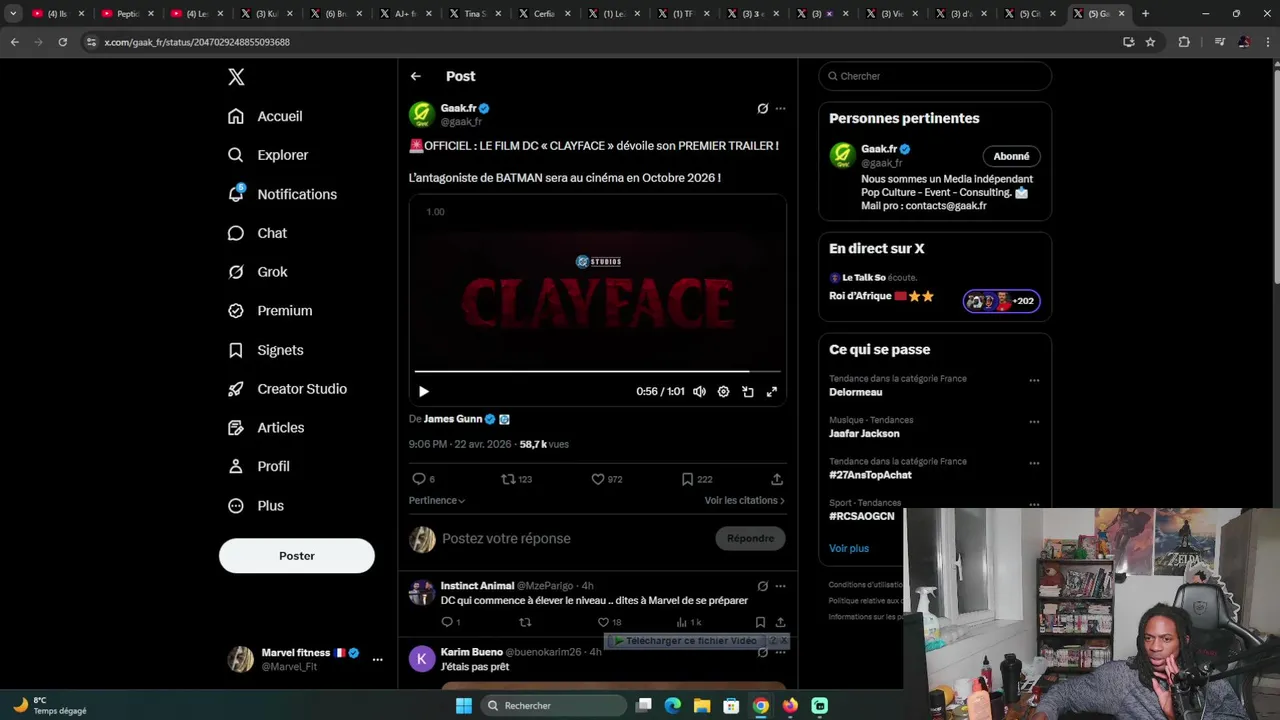This screenshot has height=720, width=1280.
Task: Bookmark the Instinct Animal reply
Action: (x=760, y=622)
